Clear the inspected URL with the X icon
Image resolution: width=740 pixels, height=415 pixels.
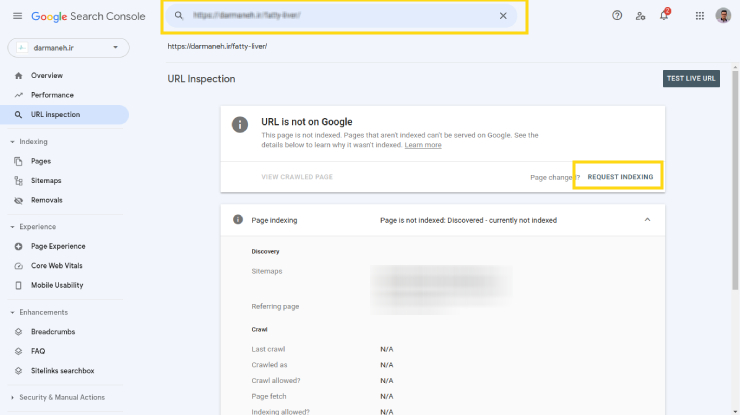click(x=503, y=16)
